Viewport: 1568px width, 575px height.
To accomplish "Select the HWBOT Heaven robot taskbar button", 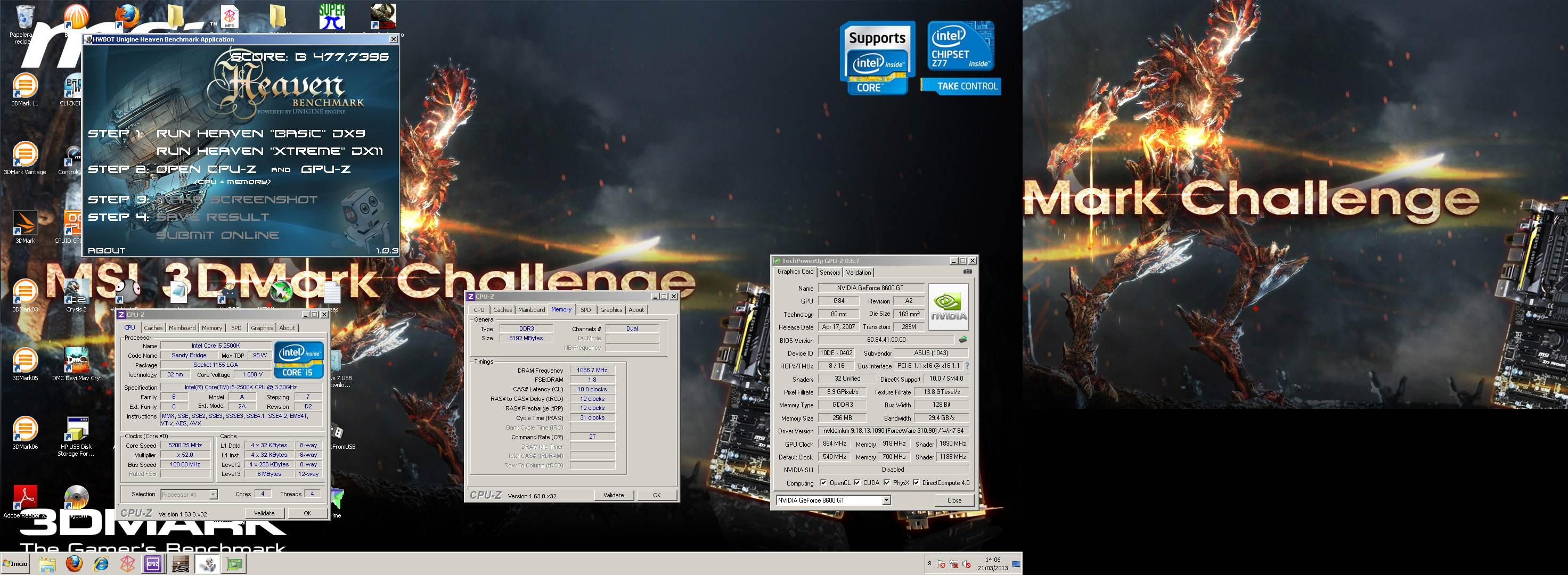I will click(x=208, y=564).
